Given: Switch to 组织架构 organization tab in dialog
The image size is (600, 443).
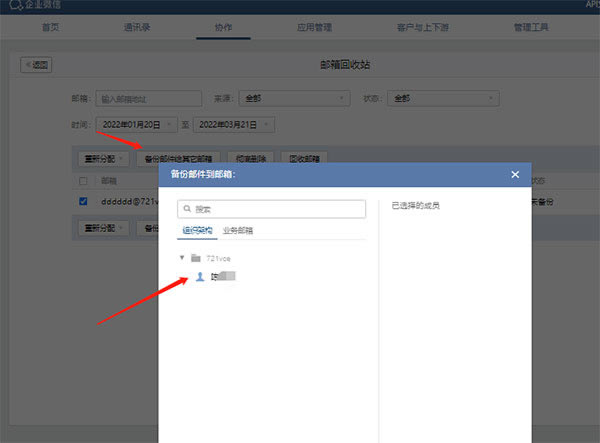Looking at the screenshot, I should (x=197, y=230).
